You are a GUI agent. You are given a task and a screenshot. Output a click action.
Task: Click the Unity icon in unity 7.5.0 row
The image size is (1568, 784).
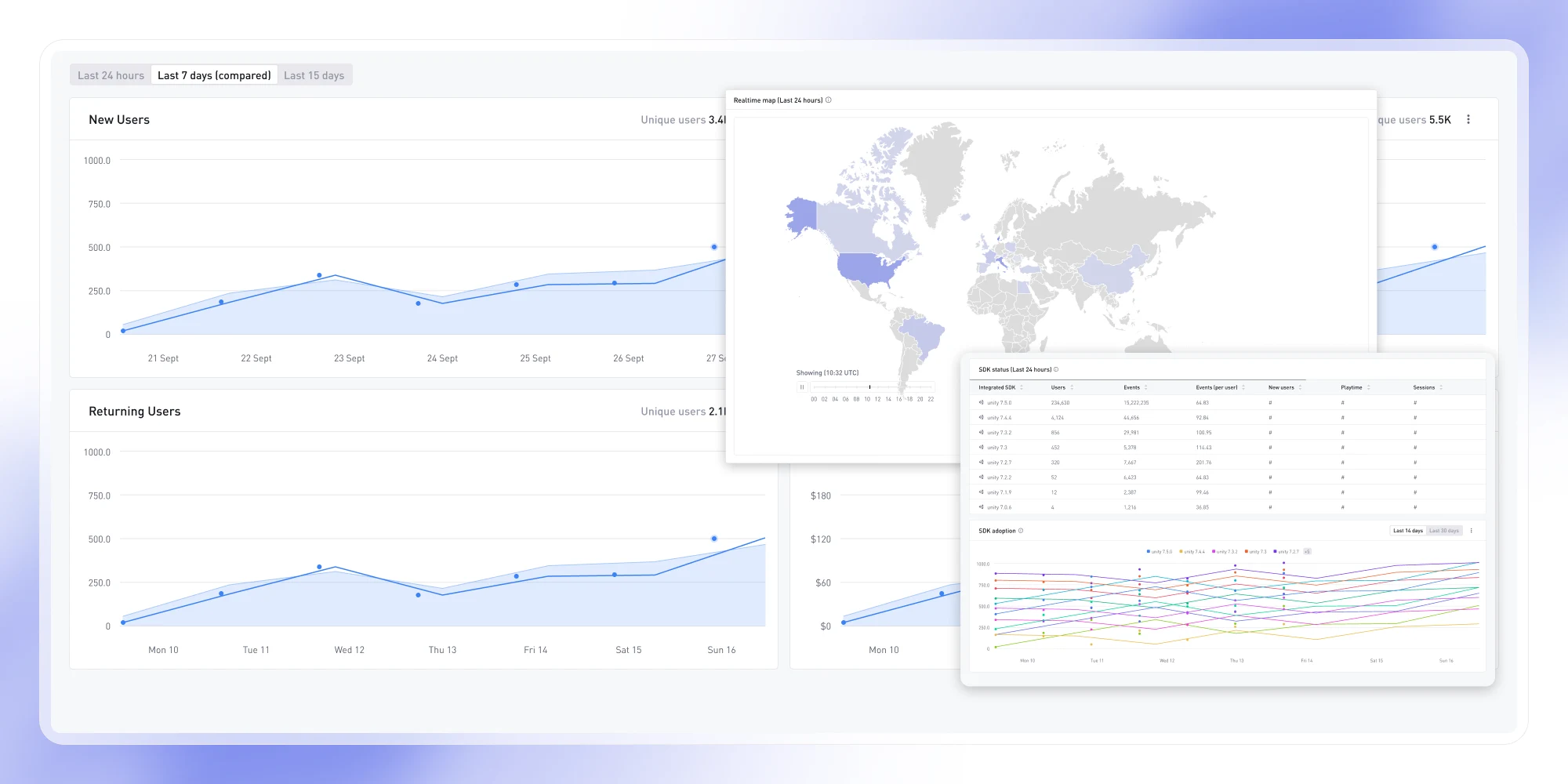981,402
